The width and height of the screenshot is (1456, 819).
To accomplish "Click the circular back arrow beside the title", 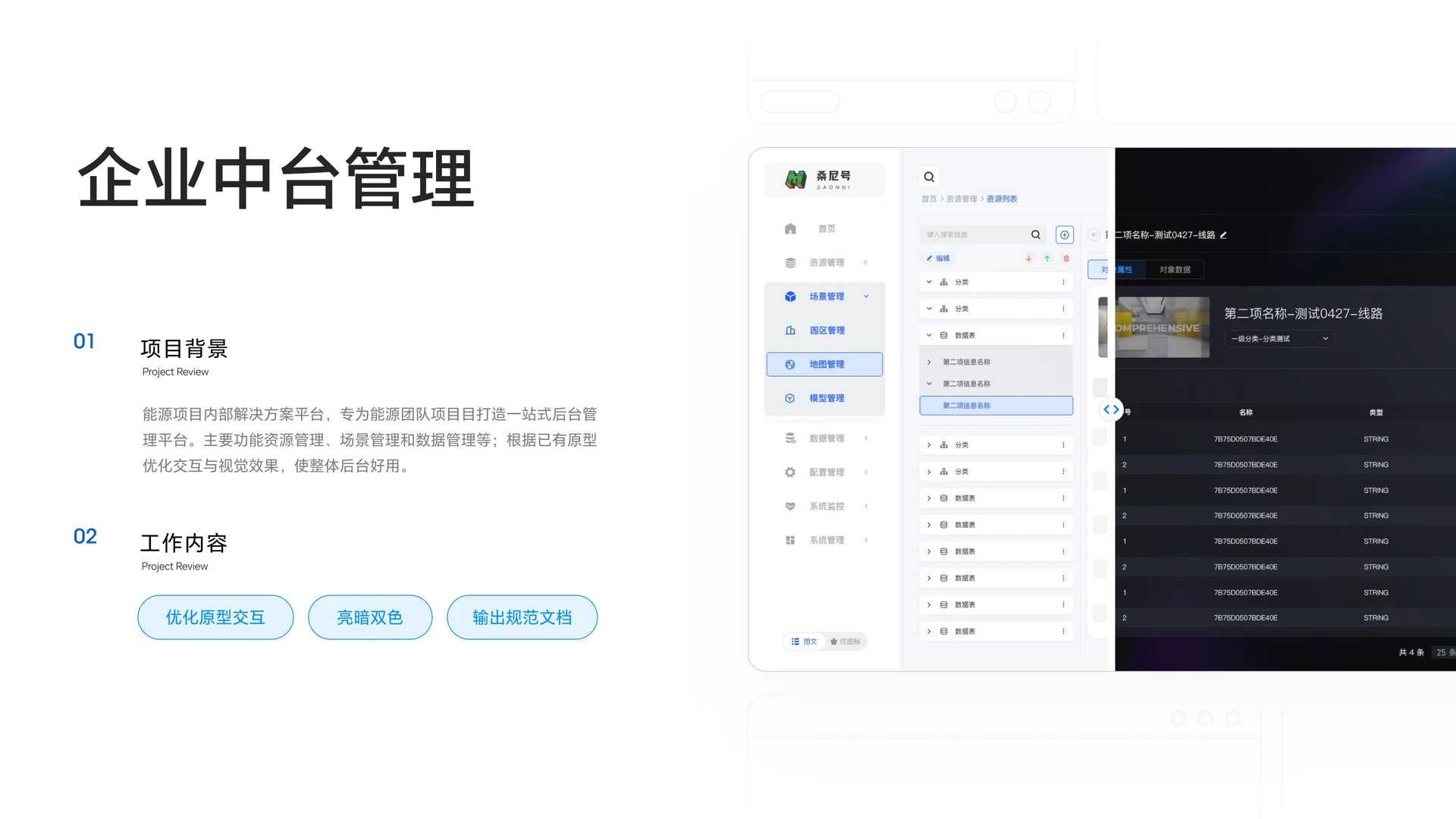I will [x=1094, y=235].
